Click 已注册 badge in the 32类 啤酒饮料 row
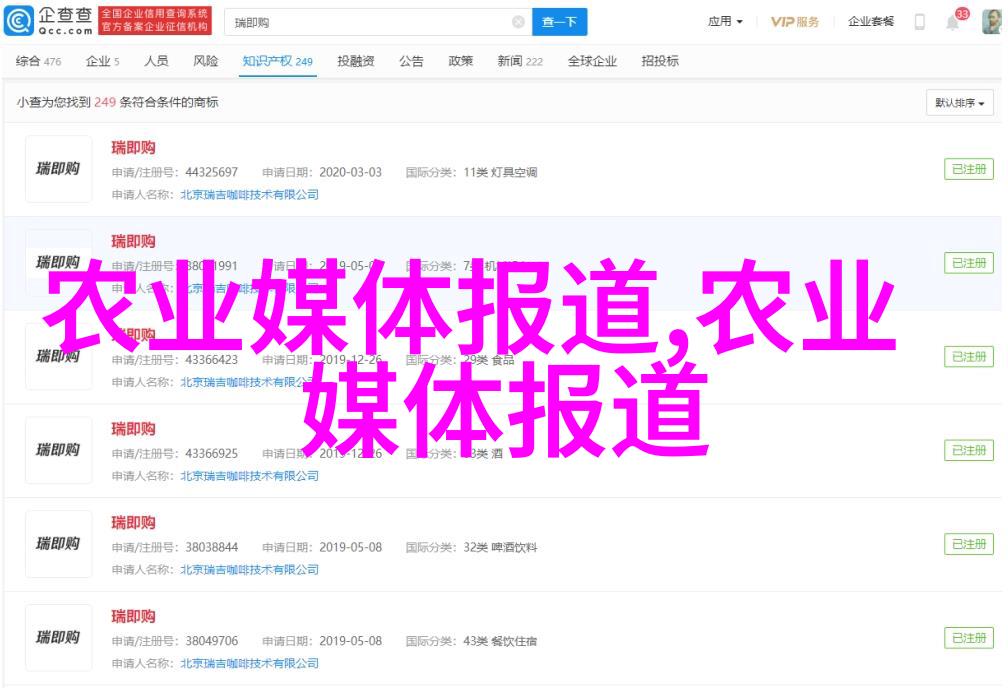1008x692 pixels. (969, 545)
